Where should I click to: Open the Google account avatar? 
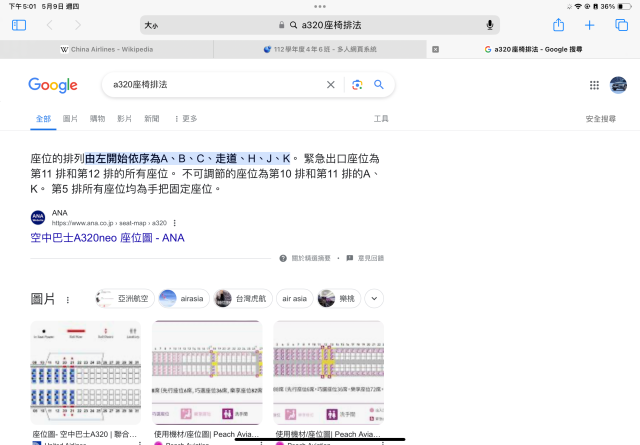(x=618, y=85)
